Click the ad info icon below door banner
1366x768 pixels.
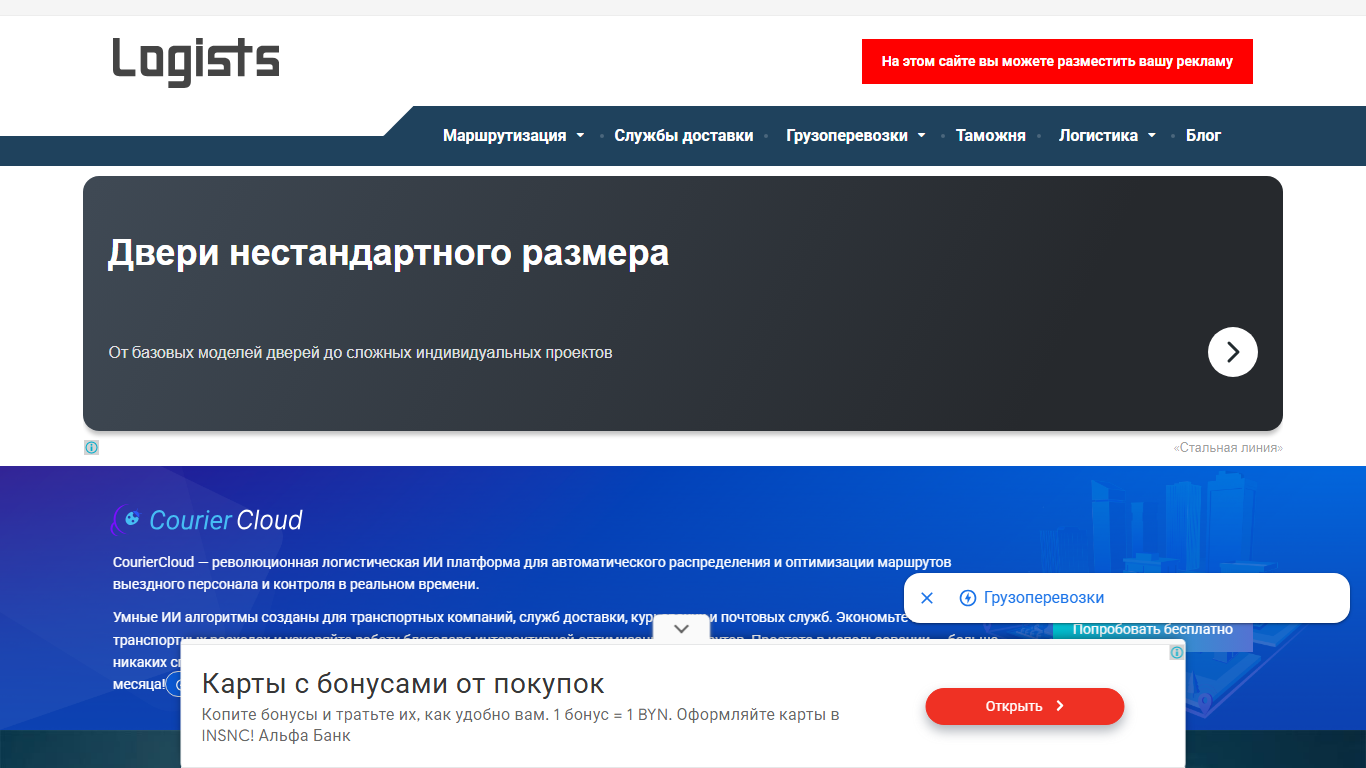[x=91, y=448]
